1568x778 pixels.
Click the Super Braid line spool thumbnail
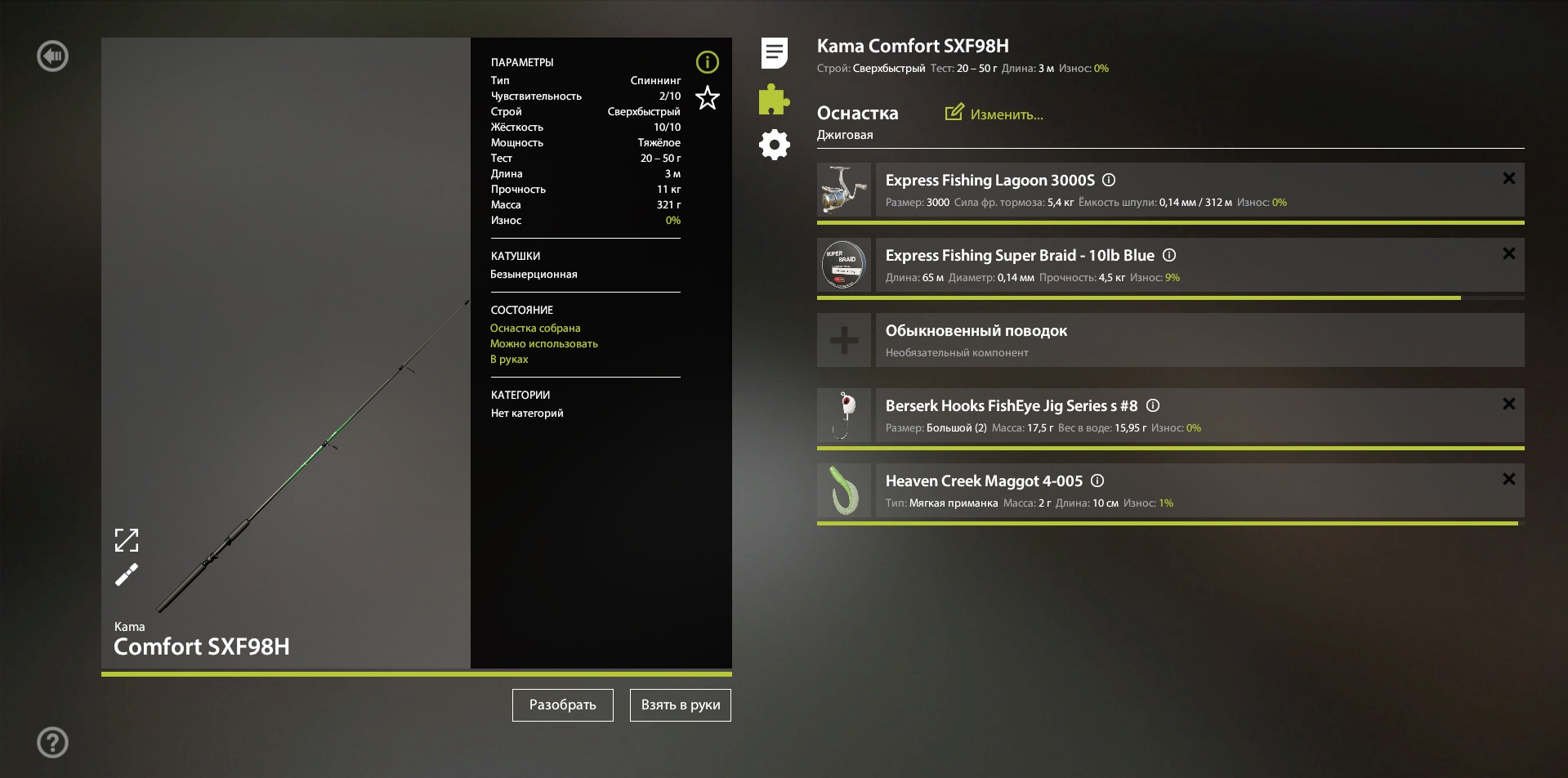pyautogui.click(x=844, y=265)
